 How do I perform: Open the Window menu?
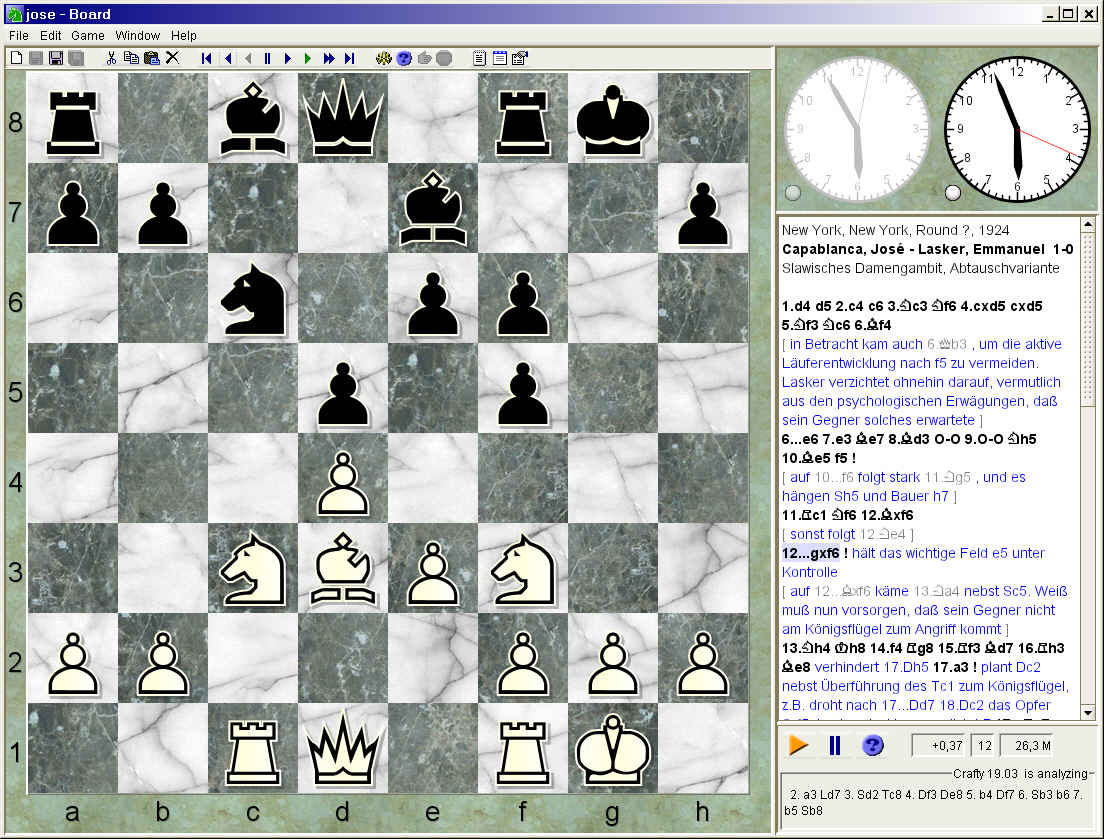click(x=138, y=35)
